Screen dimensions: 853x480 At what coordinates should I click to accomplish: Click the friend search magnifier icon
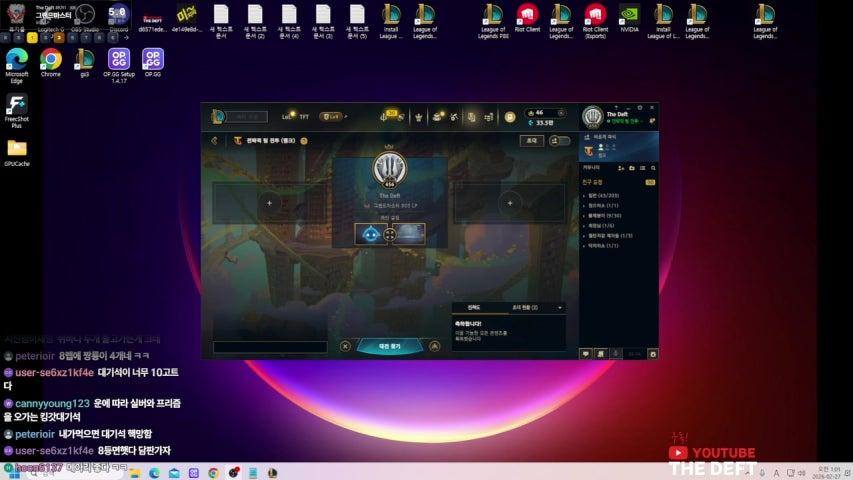[653, 168]
